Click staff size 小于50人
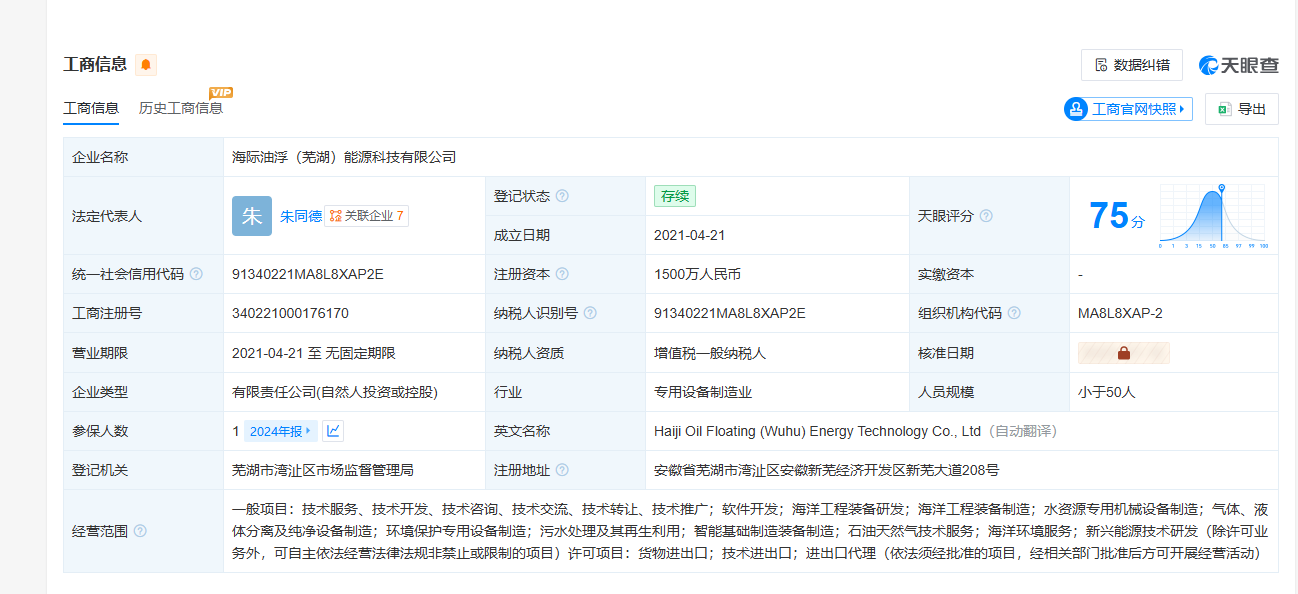This screenshot has height=594, width=1298. tap(1107, 392)
